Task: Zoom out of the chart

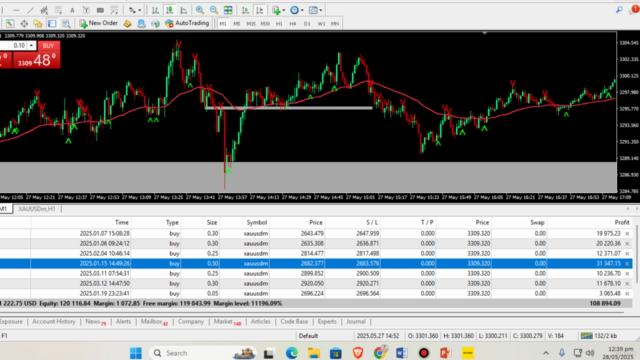Action: coord(213,10)
